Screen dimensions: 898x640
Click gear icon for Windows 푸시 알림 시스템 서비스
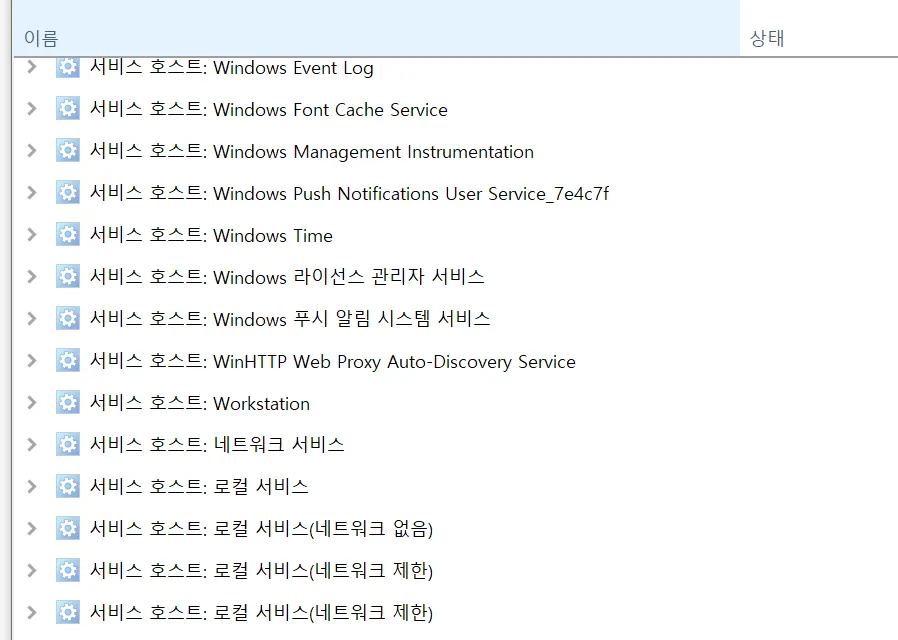[x=68, y=318]
